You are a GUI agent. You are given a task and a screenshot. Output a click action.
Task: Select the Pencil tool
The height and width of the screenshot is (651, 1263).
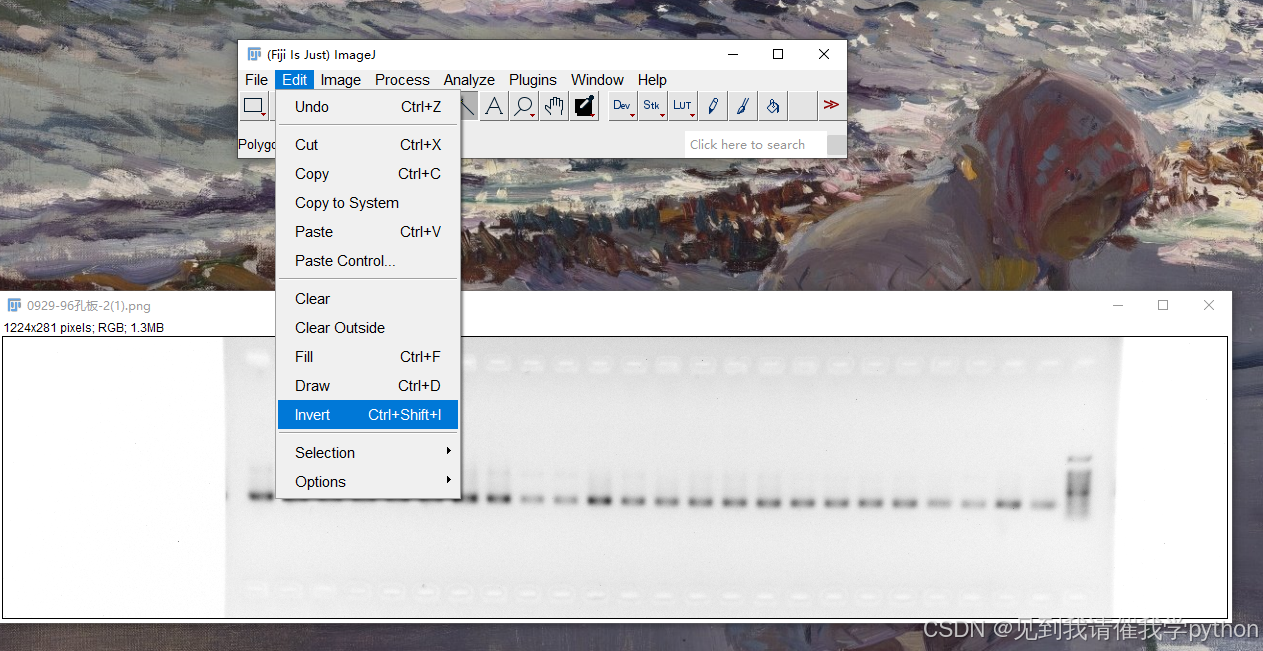click(x=713, y=106)
